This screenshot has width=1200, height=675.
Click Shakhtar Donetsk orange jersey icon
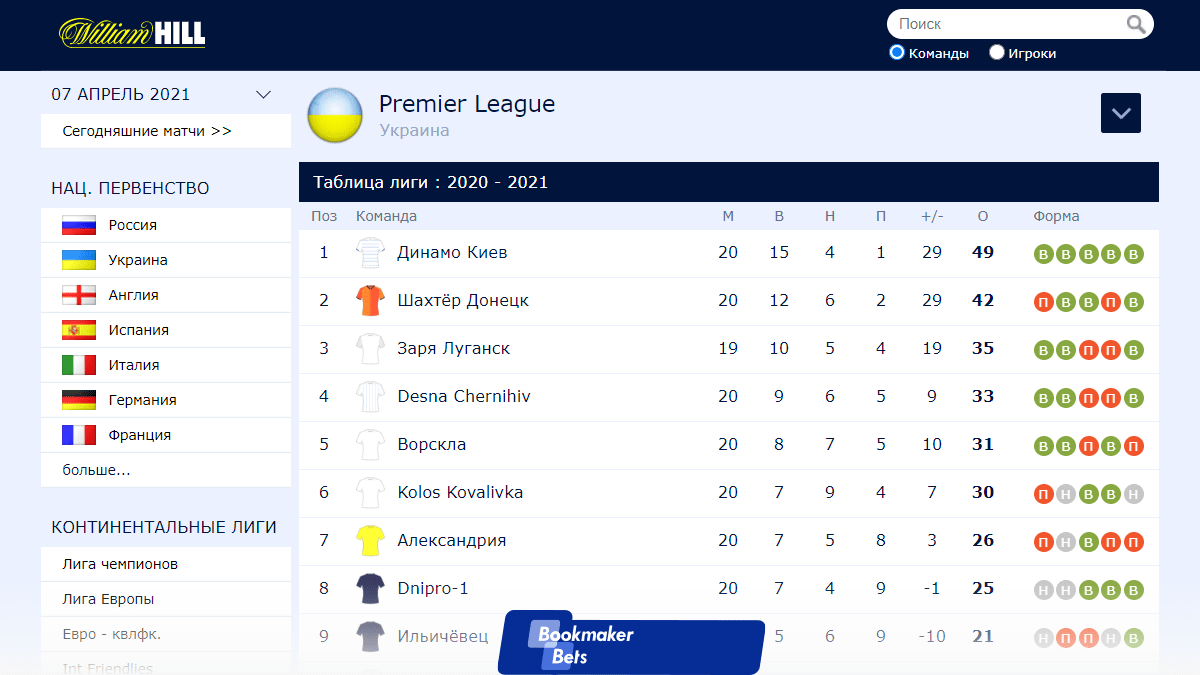tap(370, 300)
